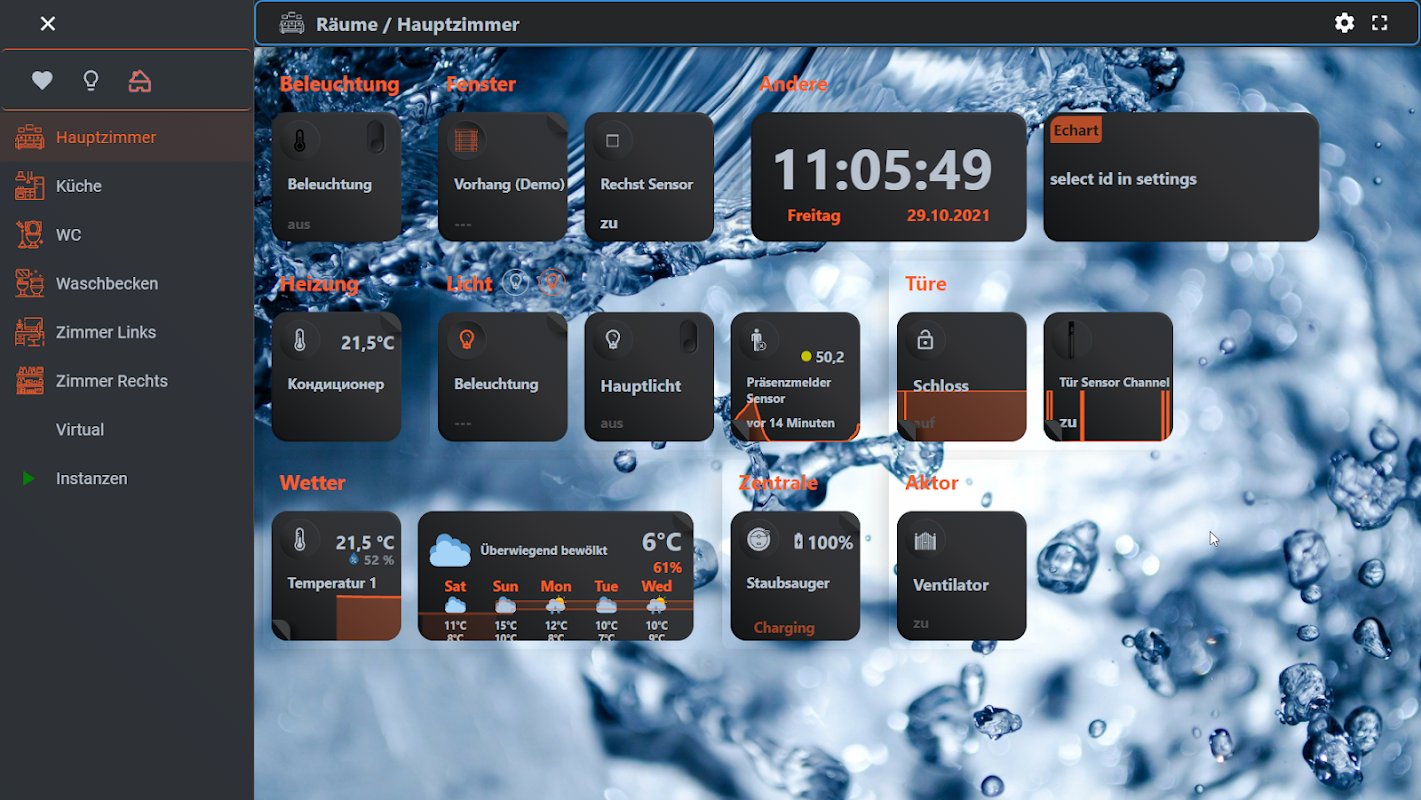Open Präsenzmelder Sensor tile
Viewport: 1421px width, 800px height.
click(795, 377)
